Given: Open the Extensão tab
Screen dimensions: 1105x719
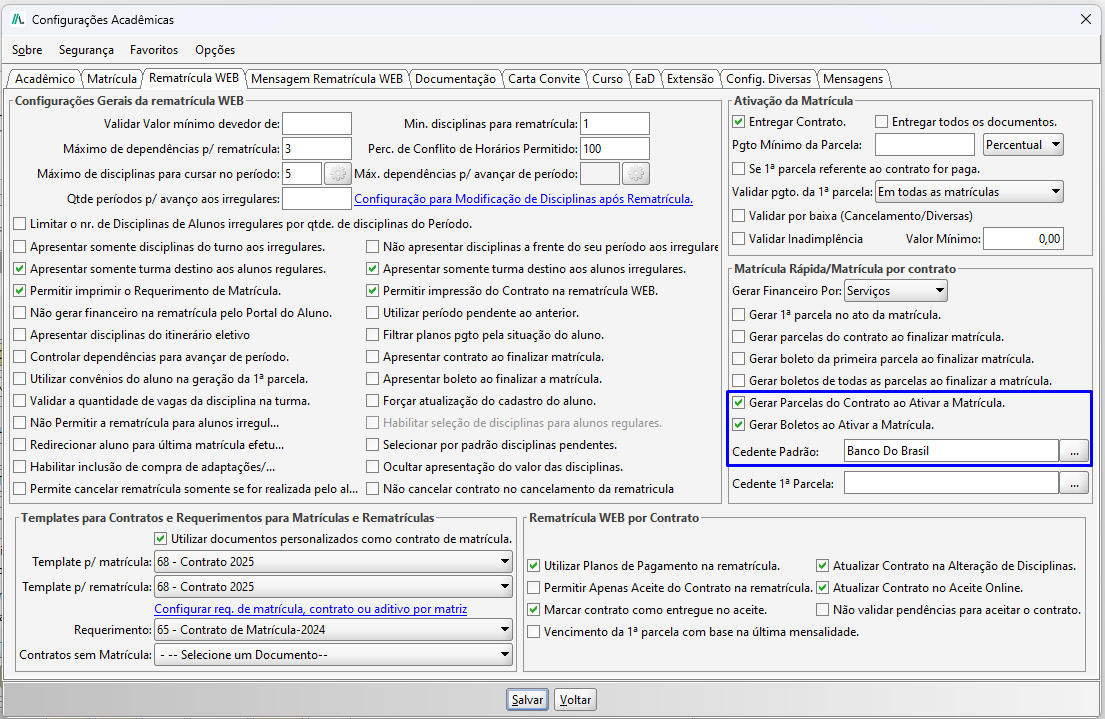Looking at the screenshot, I should [690, 79].
